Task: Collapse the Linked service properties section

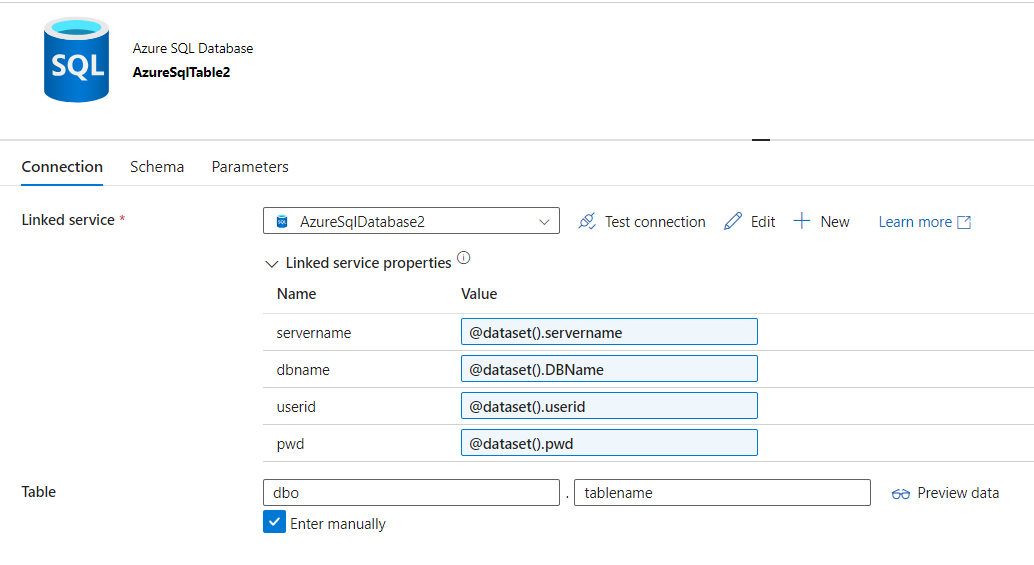Action: click(x=271, y=264)
